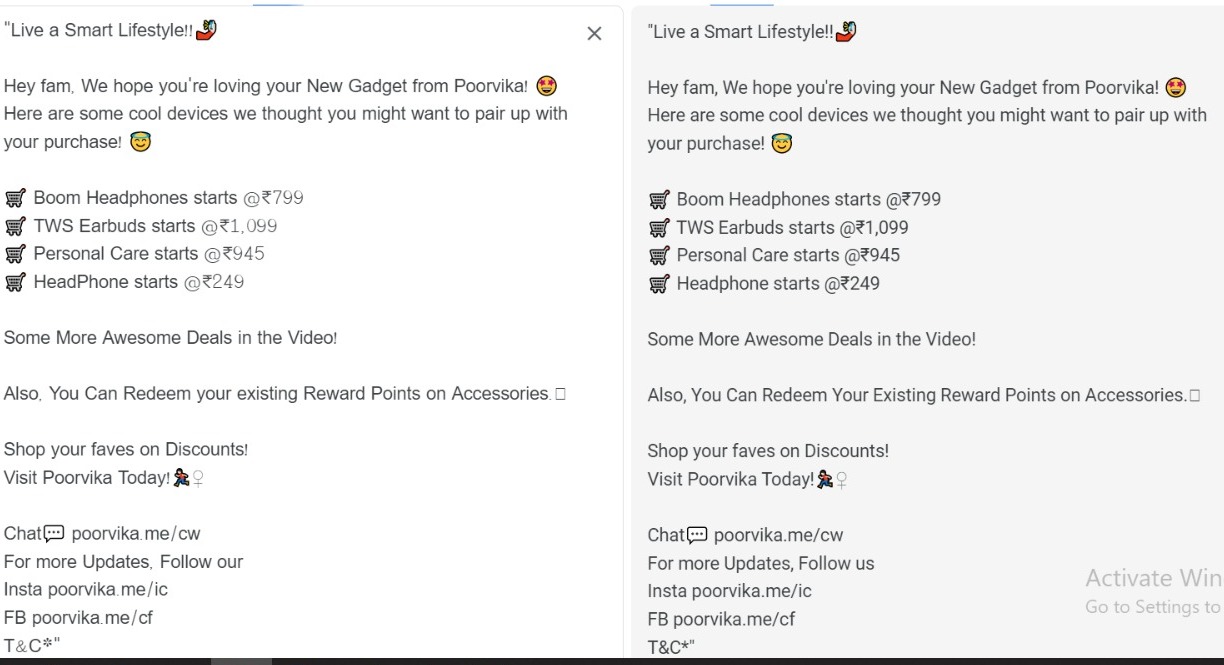Click cart icon beside left panel's Boom Headphones
This screenshot has width=1224, height=665.
[15, 198]
